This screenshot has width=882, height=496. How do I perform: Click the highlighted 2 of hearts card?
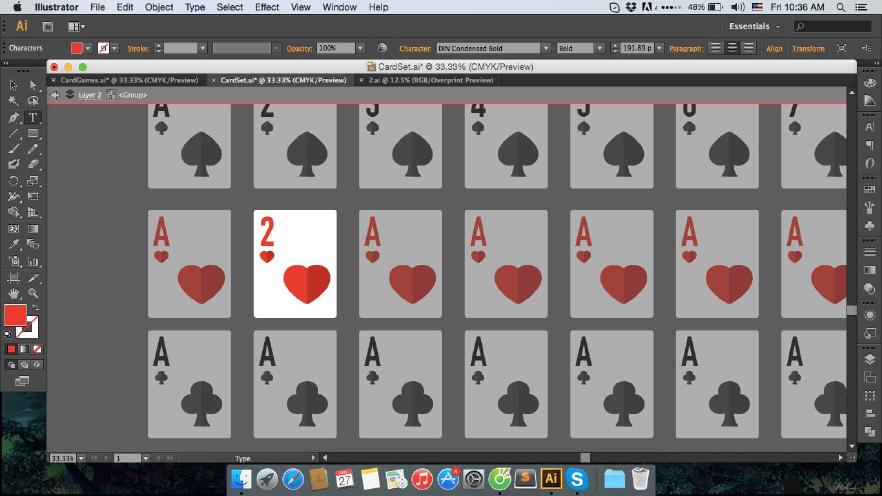(x=295, y=264)
